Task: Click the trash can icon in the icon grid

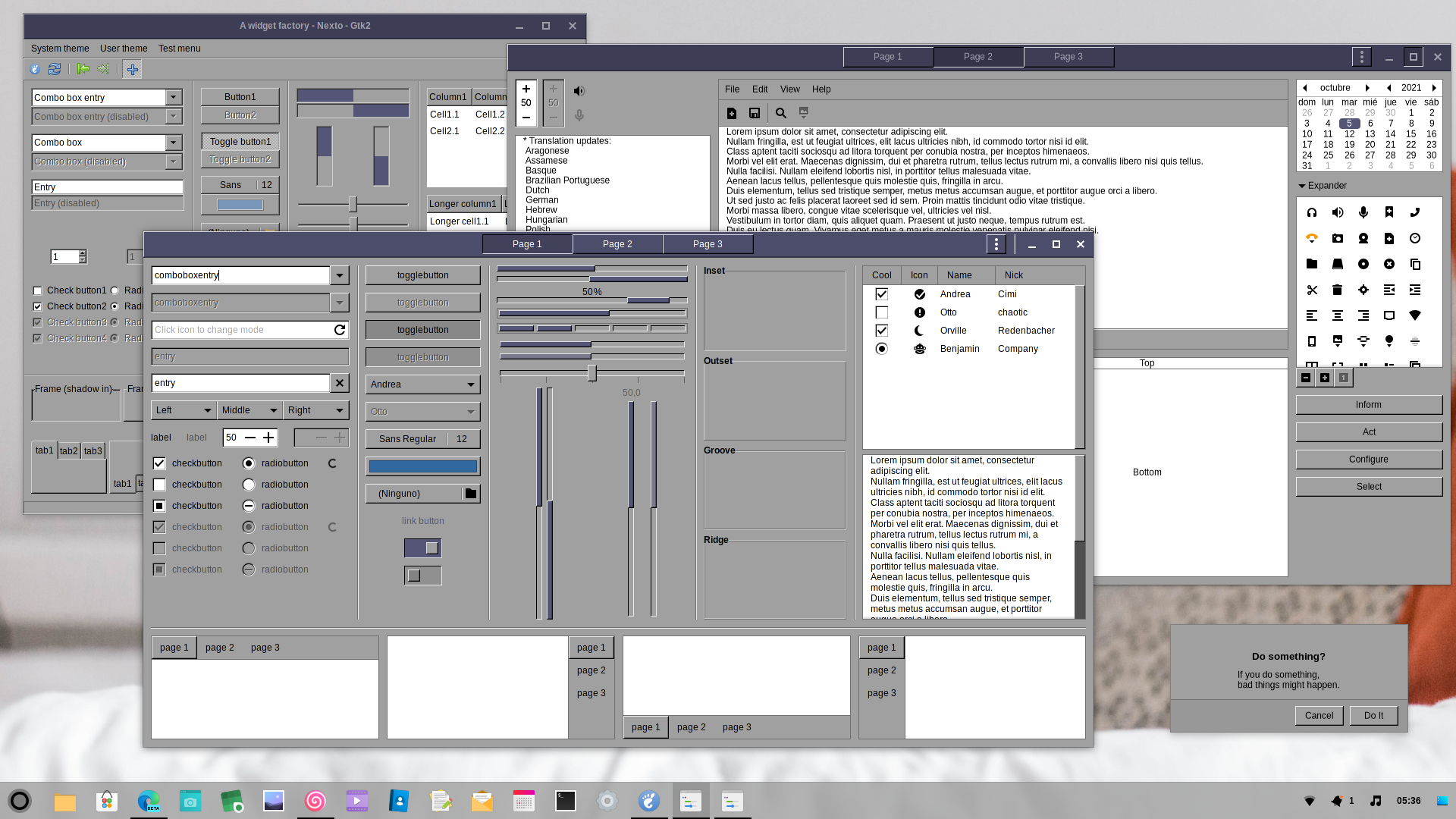Action: (x=1338, y=290)
